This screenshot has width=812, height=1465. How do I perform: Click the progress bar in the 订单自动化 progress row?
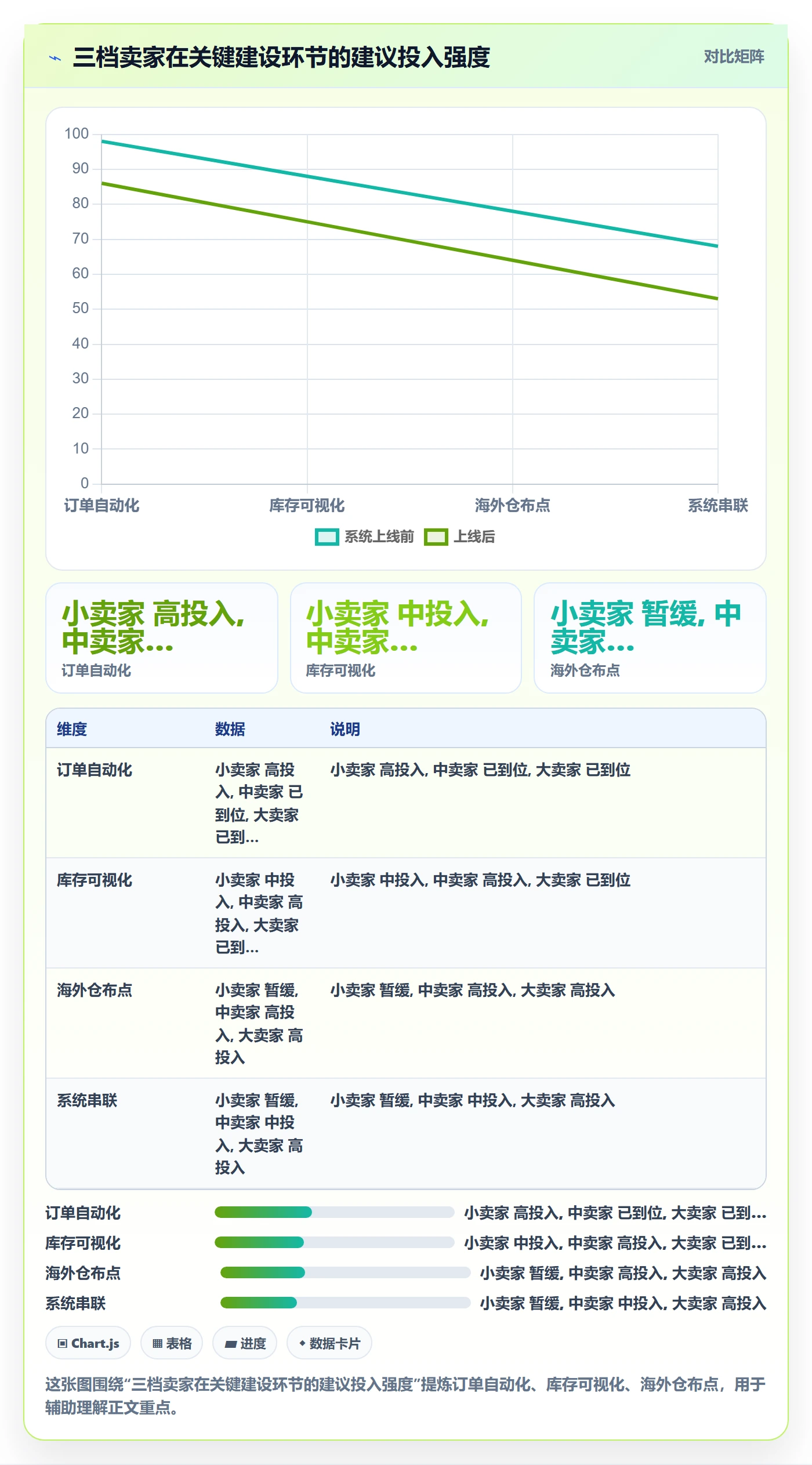point(335,1212)
